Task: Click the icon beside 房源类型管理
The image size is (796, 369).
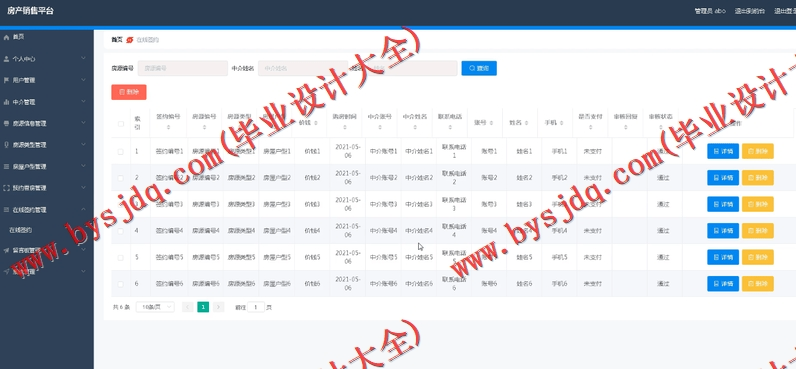Action: point(6,145)
